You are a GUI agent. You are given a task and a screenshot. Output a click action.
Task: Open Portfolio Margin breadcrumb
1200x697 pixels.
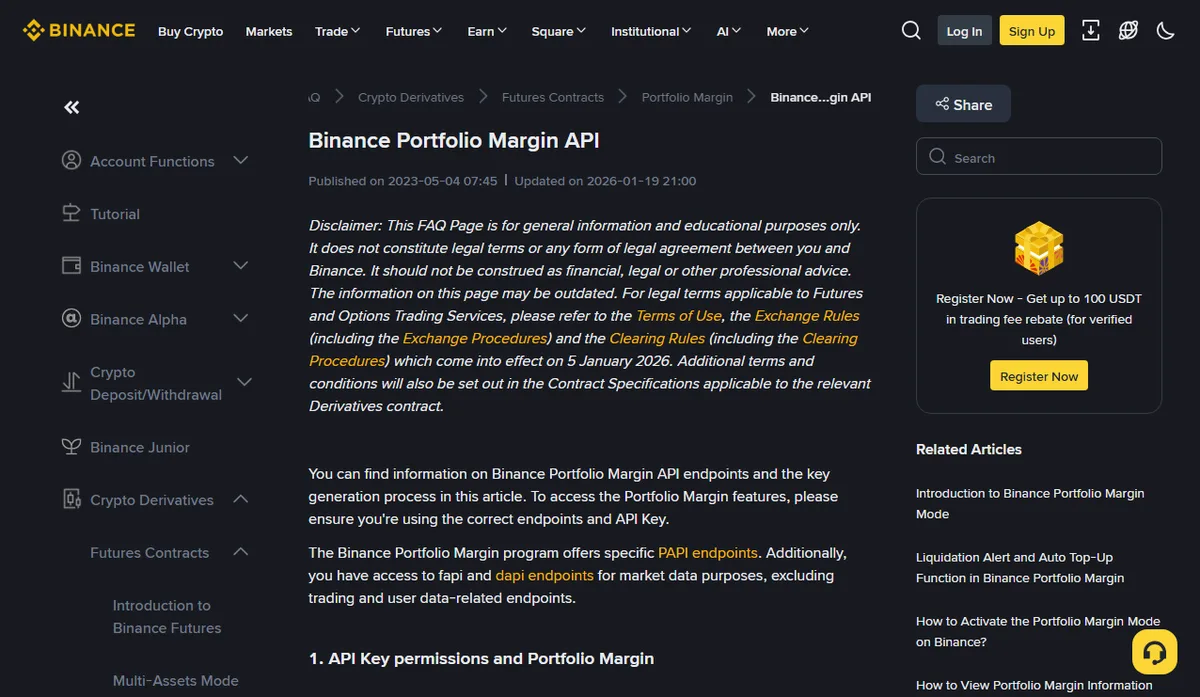[x=687, y=97]
